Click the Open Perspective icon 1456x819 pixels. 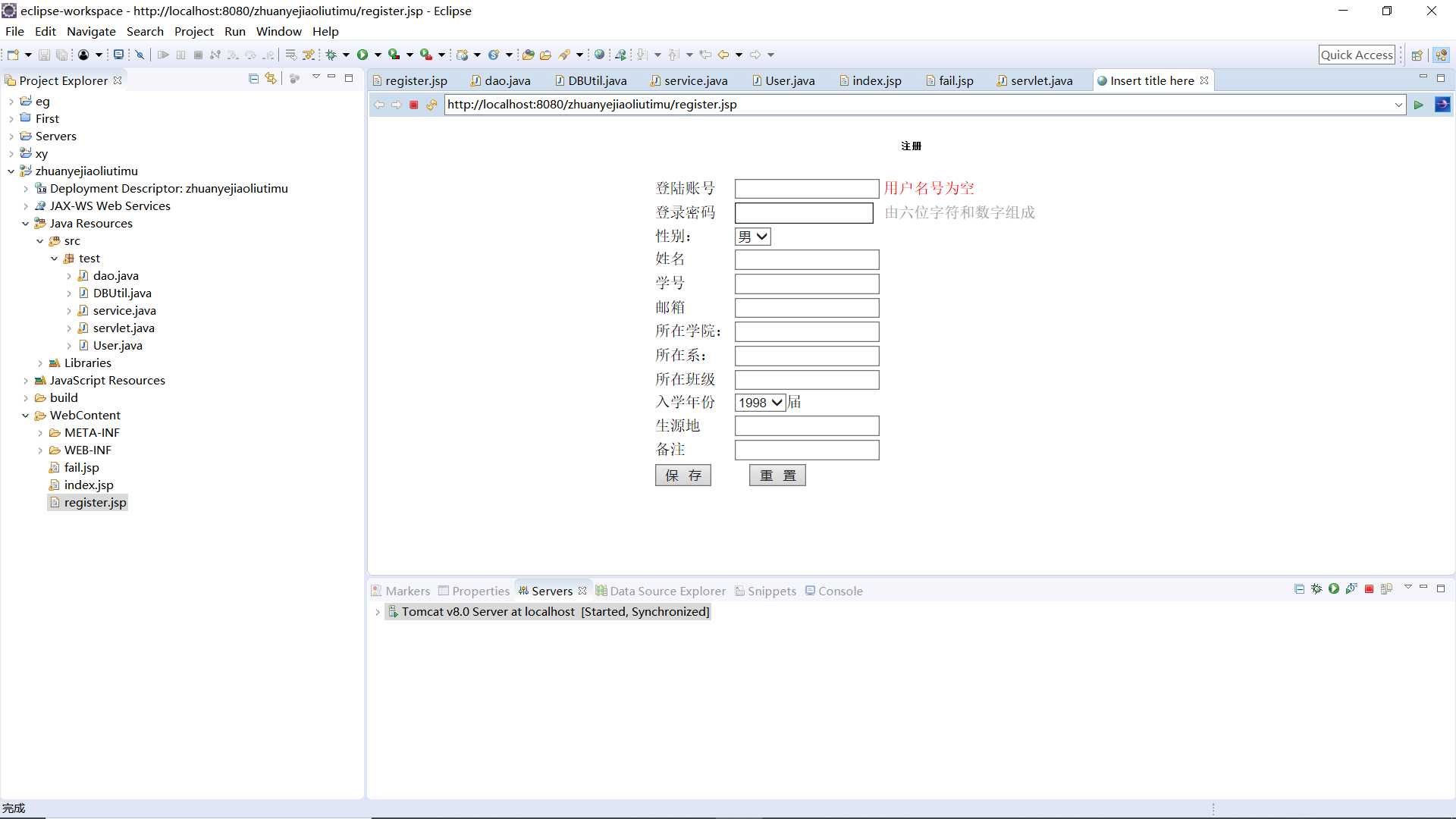1417,55
